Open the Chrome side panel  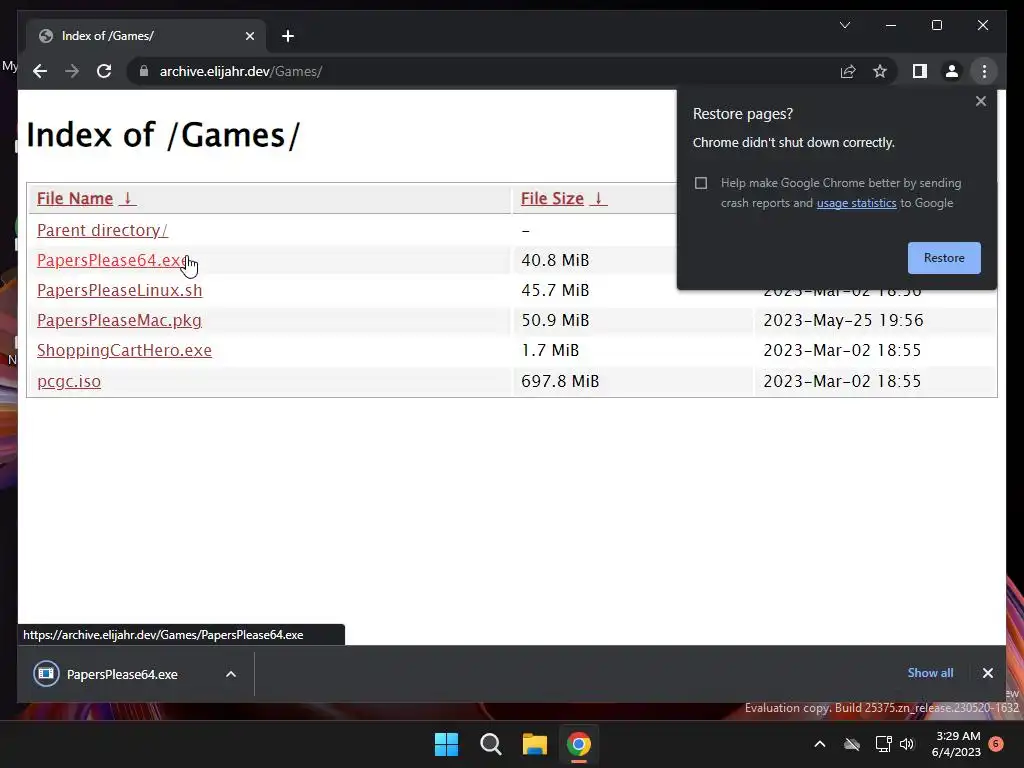click(920, 71)
